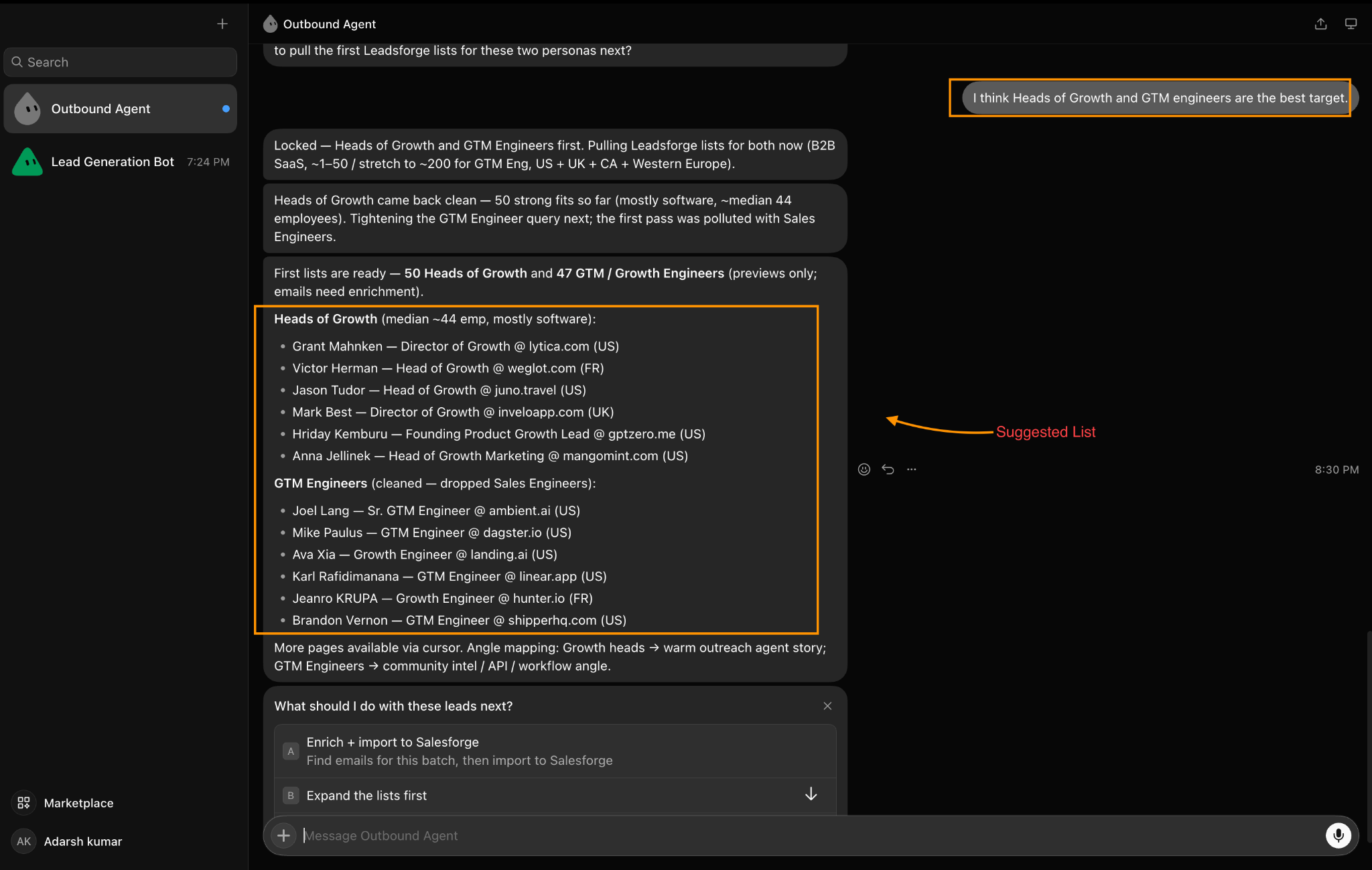Click unread blue dot on Outbound Agent
The width and height of the screenshot is (1372, 870).
[226, 108]
